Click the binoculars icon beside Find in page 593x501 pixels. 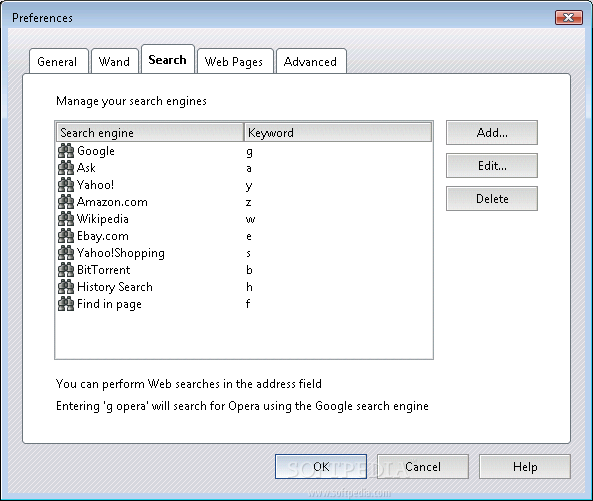pyautogui.click(x=66, y=304)
